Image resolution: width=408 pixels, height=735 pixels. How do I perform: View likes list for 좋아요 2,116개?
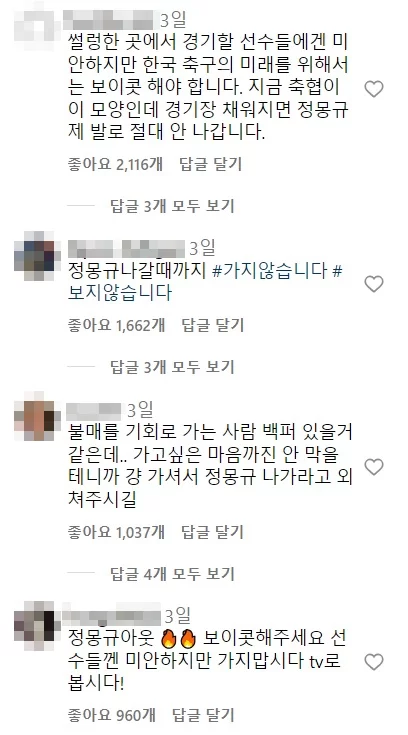pyautogui.click(x=115, y=164)
